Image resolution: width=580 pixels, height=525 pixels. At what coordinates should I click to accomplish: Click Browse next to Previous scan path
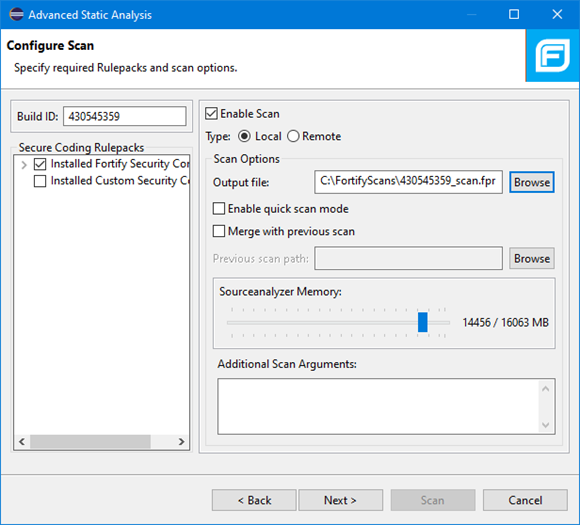pos(532,258)
